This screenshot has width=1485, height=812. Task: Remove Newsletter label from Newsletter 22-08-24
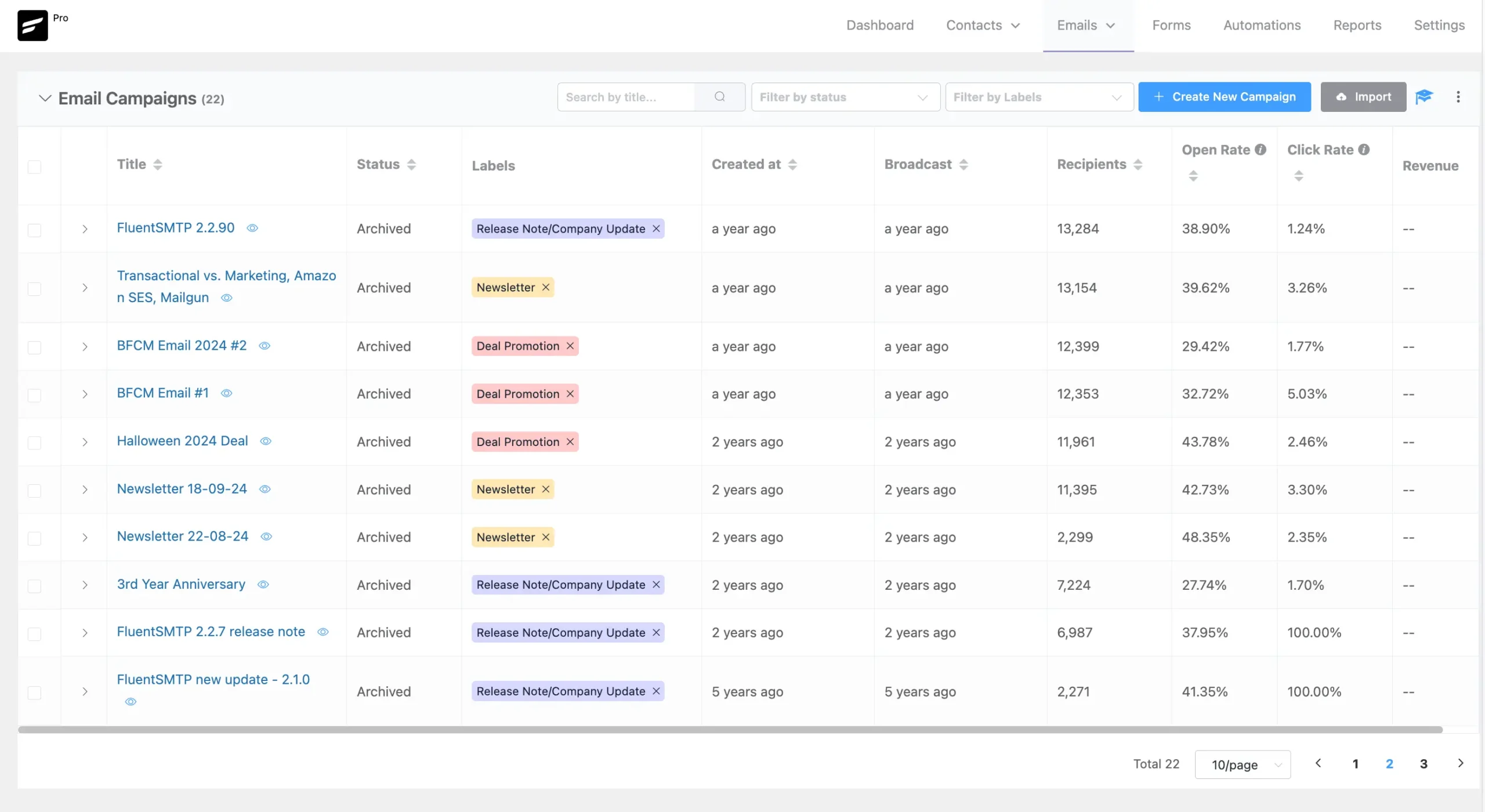click(x=546, y=538)
